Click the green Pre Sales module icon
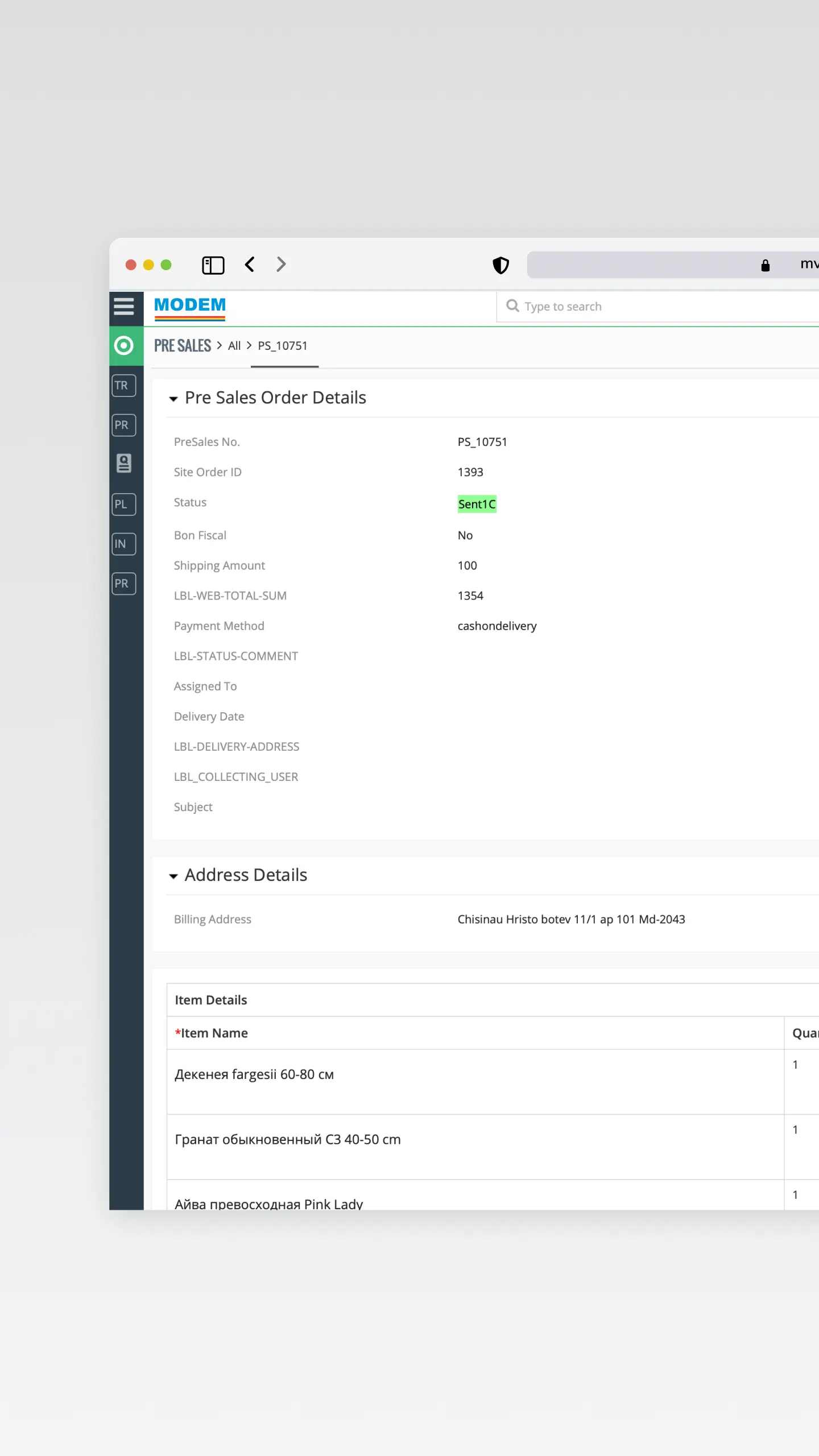 point(124,346)
